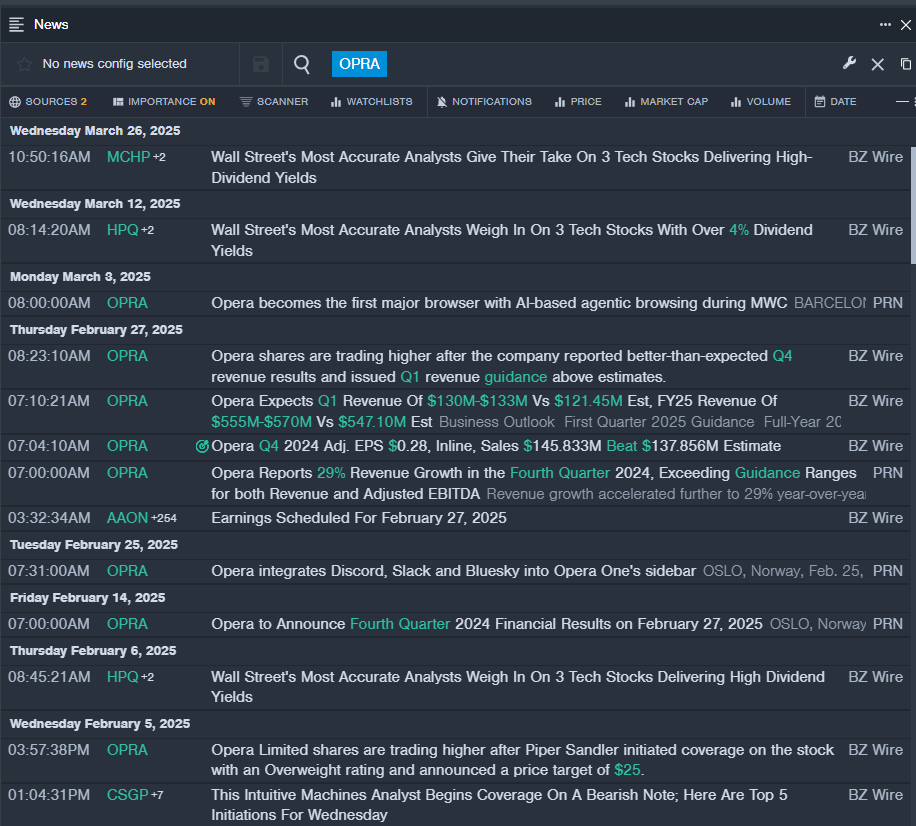Click the Thursday February 27, 2025 date header
The image size is (916, 826).
point(96,330)
